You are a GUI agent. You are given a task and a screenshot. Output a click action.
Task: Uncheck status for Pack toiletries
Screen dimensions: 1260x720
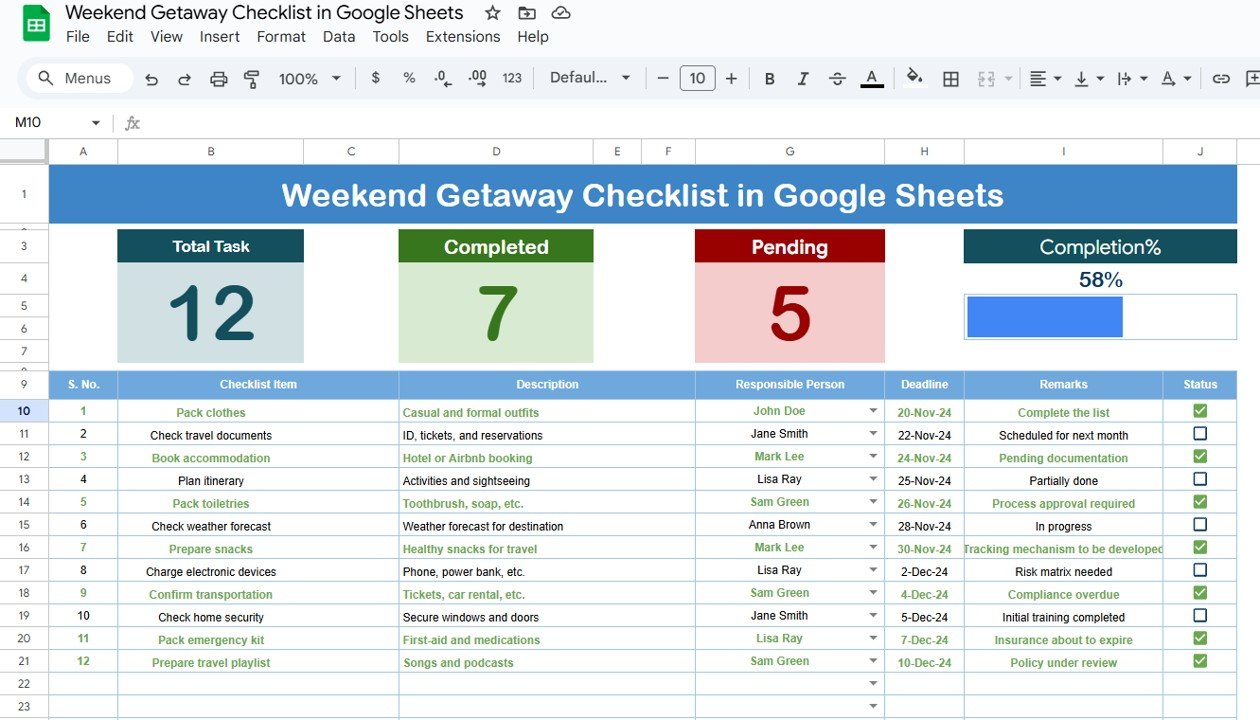[x=1200, y=502]
